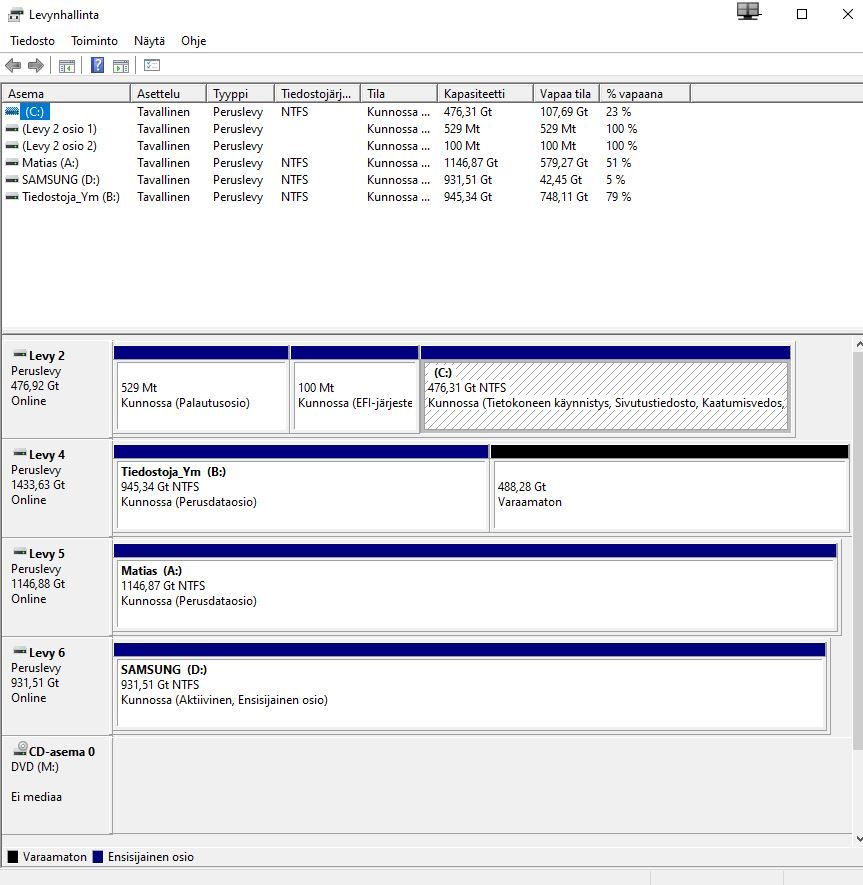Sort by the Tyyppi column header

pyautogui.click(x=240, y=94)
